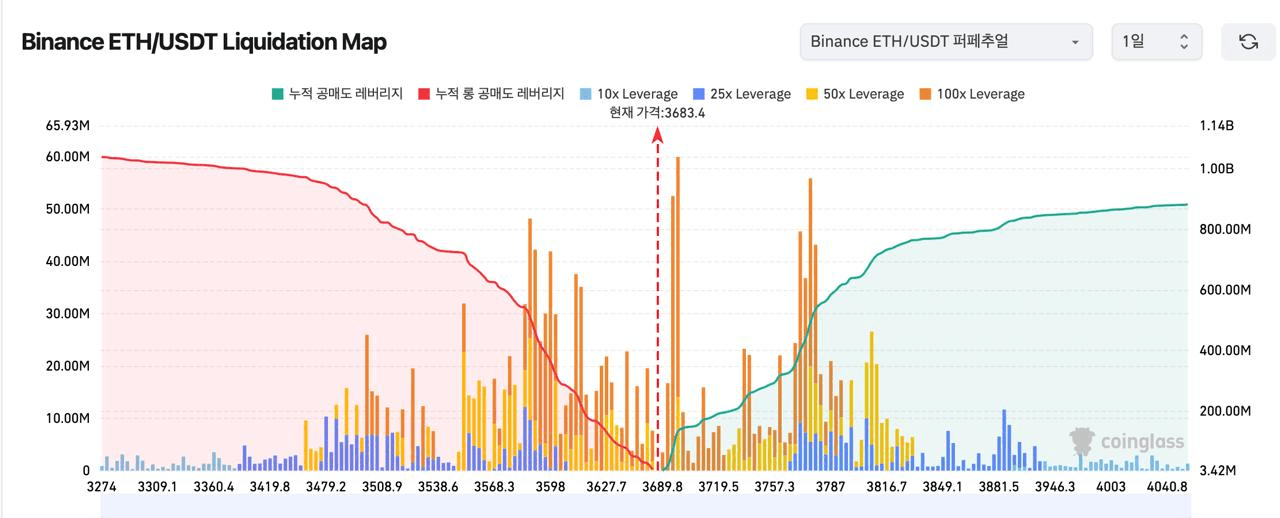Click the 현재 가격:3683.4 price label
Screen dimensions: 1280x518
click(x=657, y=113)
